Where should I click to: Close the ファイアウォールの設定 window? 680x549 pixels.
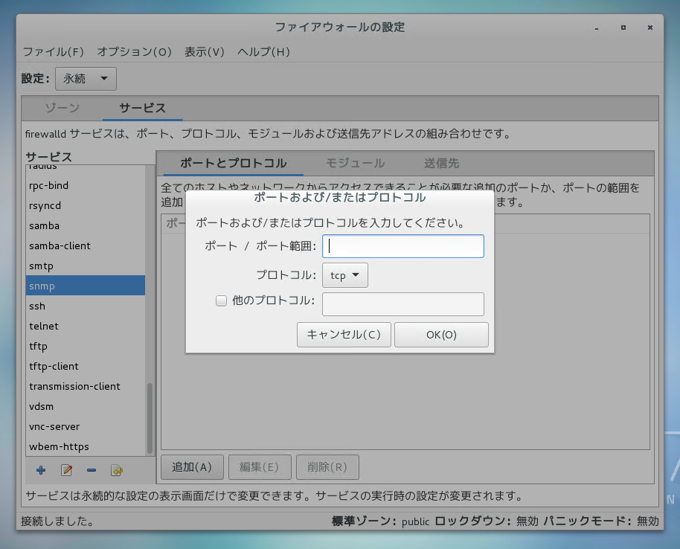[650, 28]
